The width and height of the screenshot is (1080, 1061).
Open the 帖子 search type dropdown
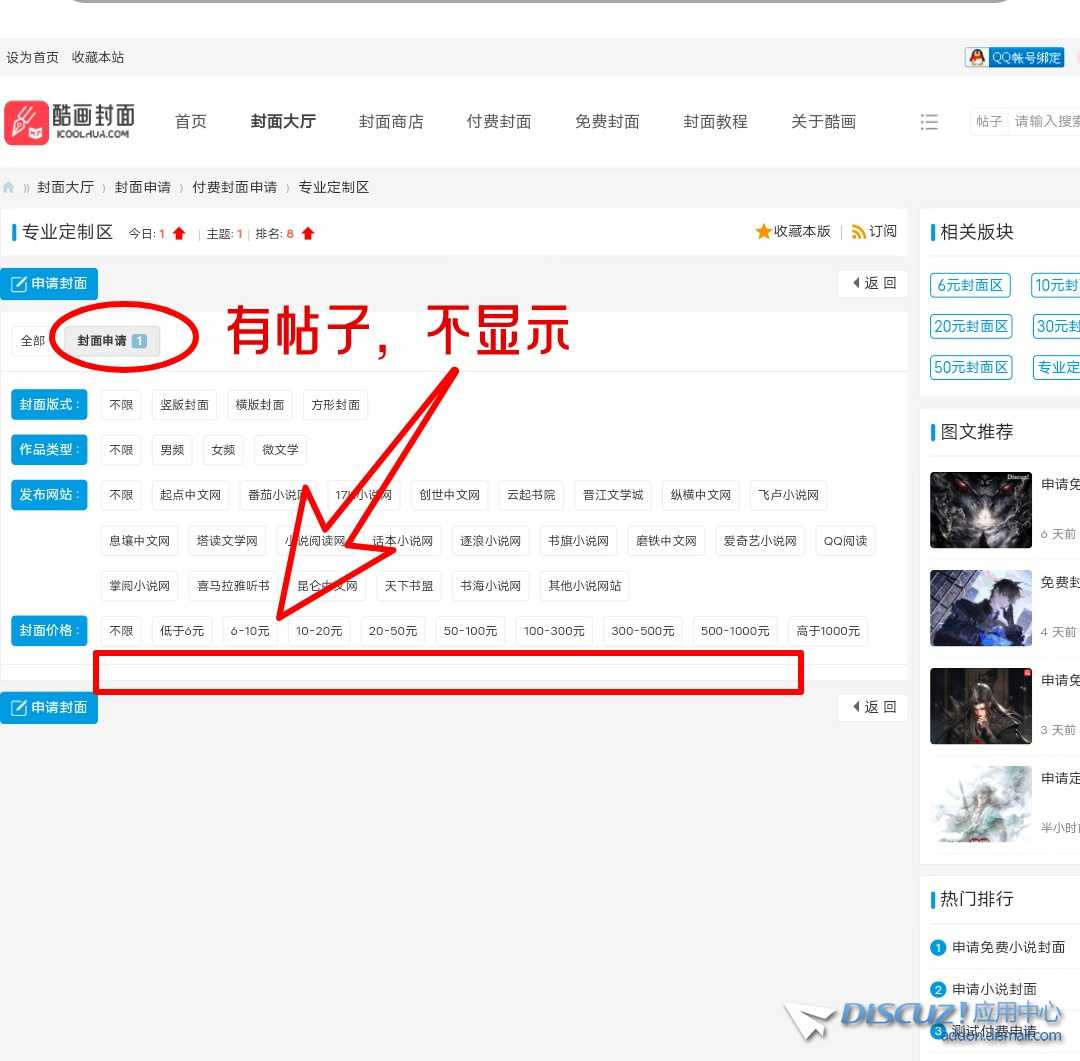pos(989,122)
